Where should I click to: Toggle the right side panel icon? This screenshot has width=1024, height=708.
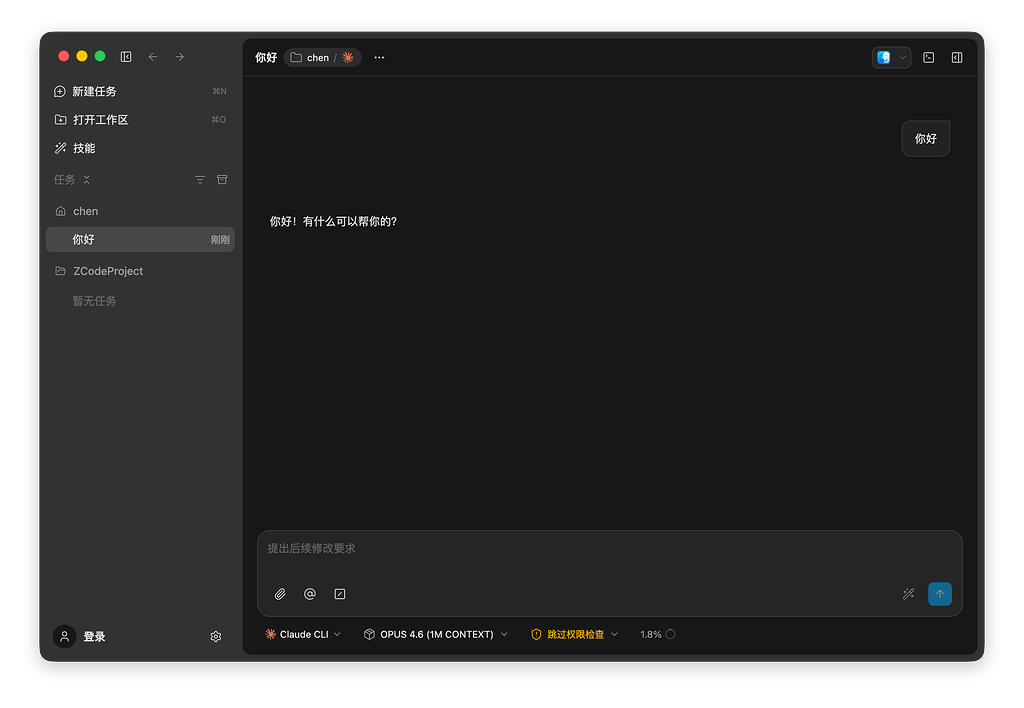(x=957, y=57)
